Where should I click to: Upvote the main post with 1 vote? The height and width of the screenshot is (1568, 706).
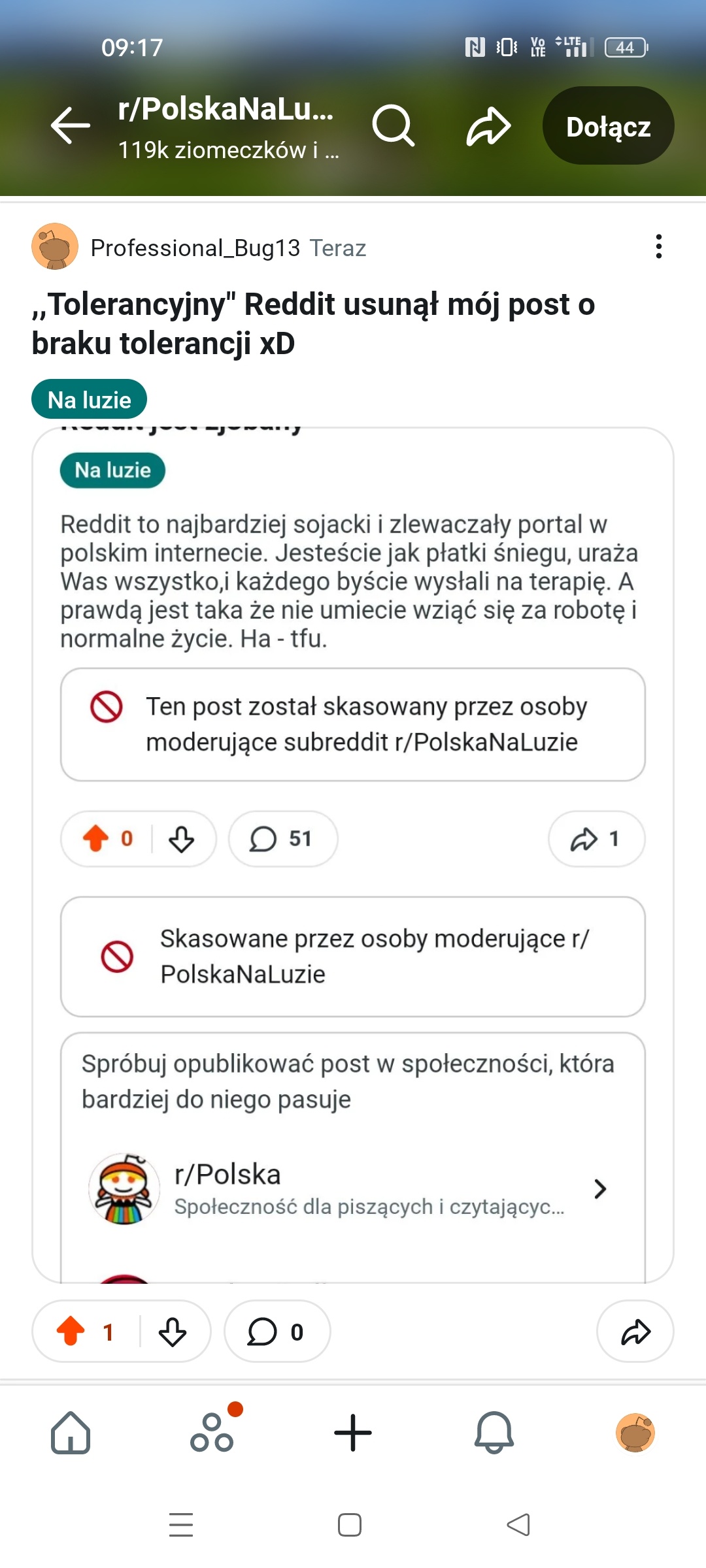tap(71, 1331)
